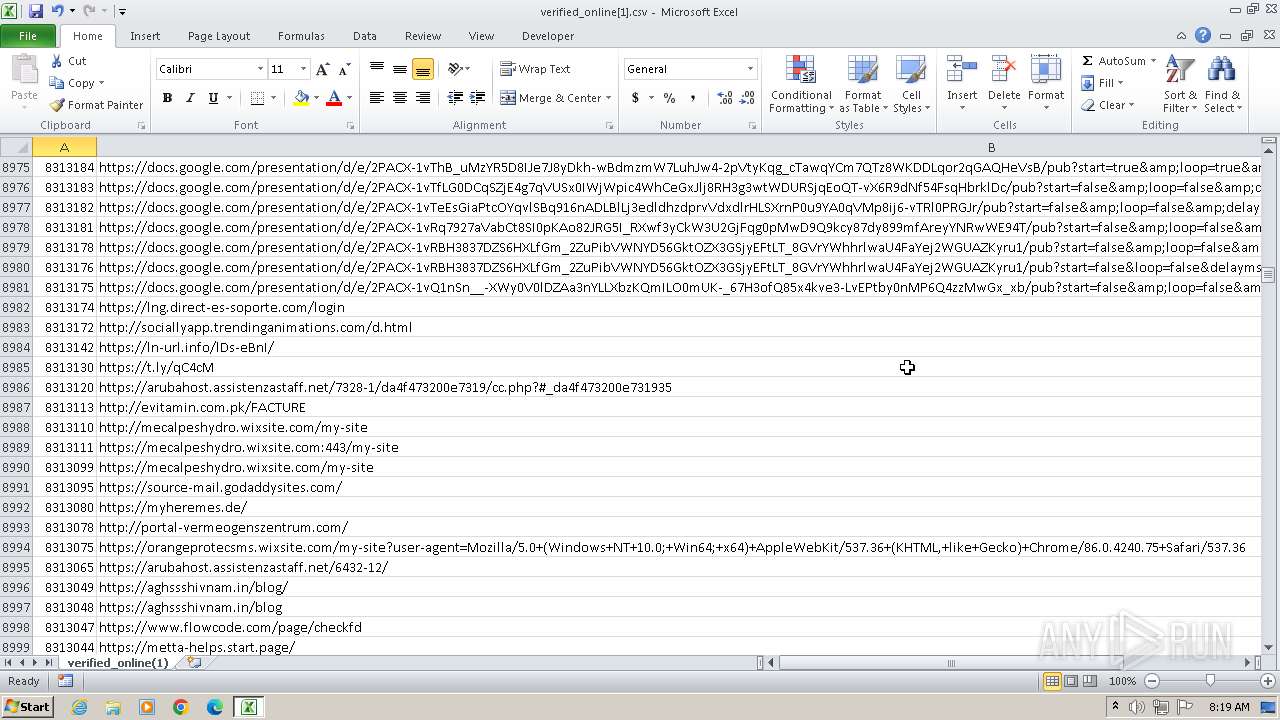The height and width of the screenshot is (720, 1280).
Task: Increase indent in Alignment group
Action: pos(478,98)
